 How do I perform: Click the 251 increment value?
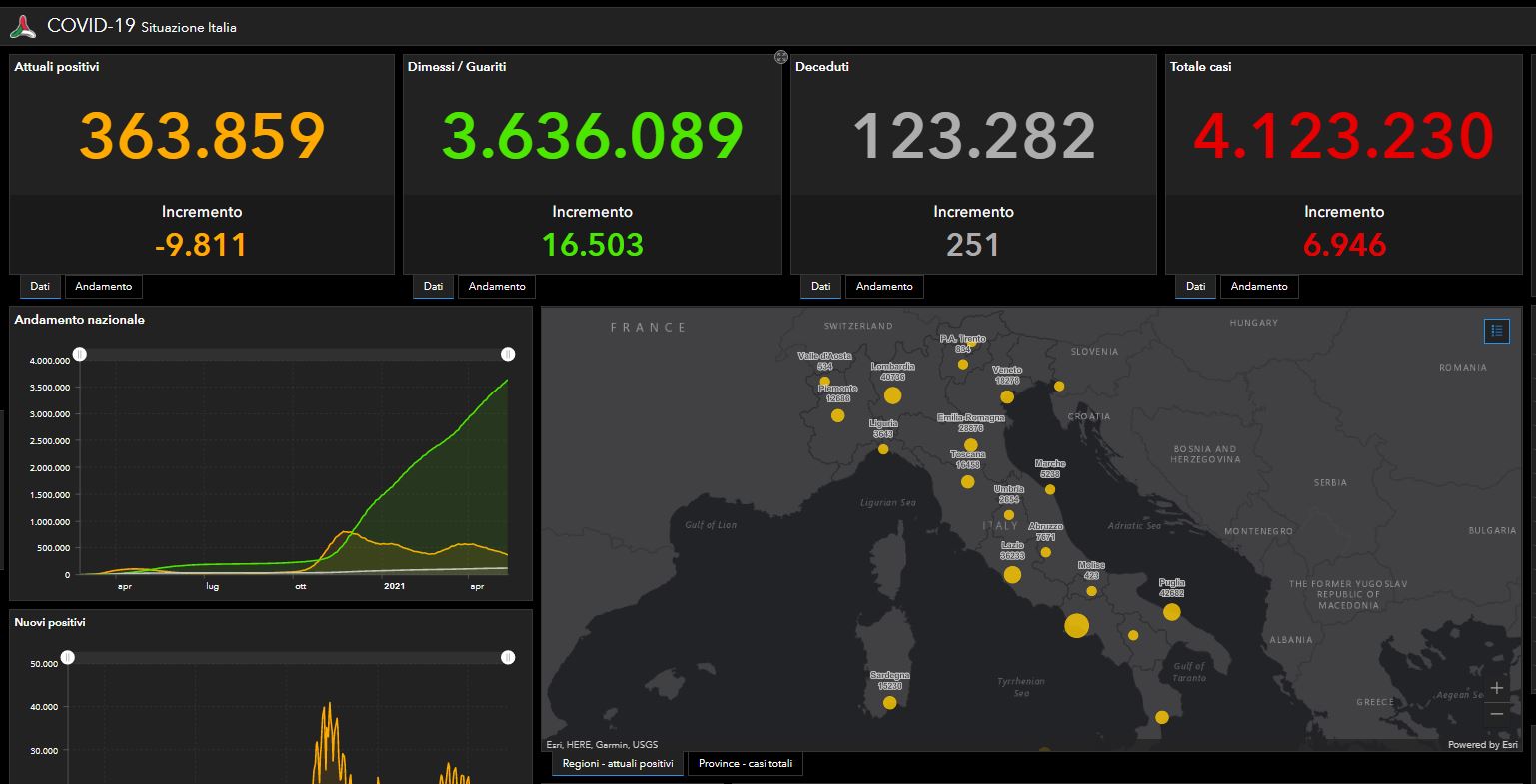pos(973,245)
